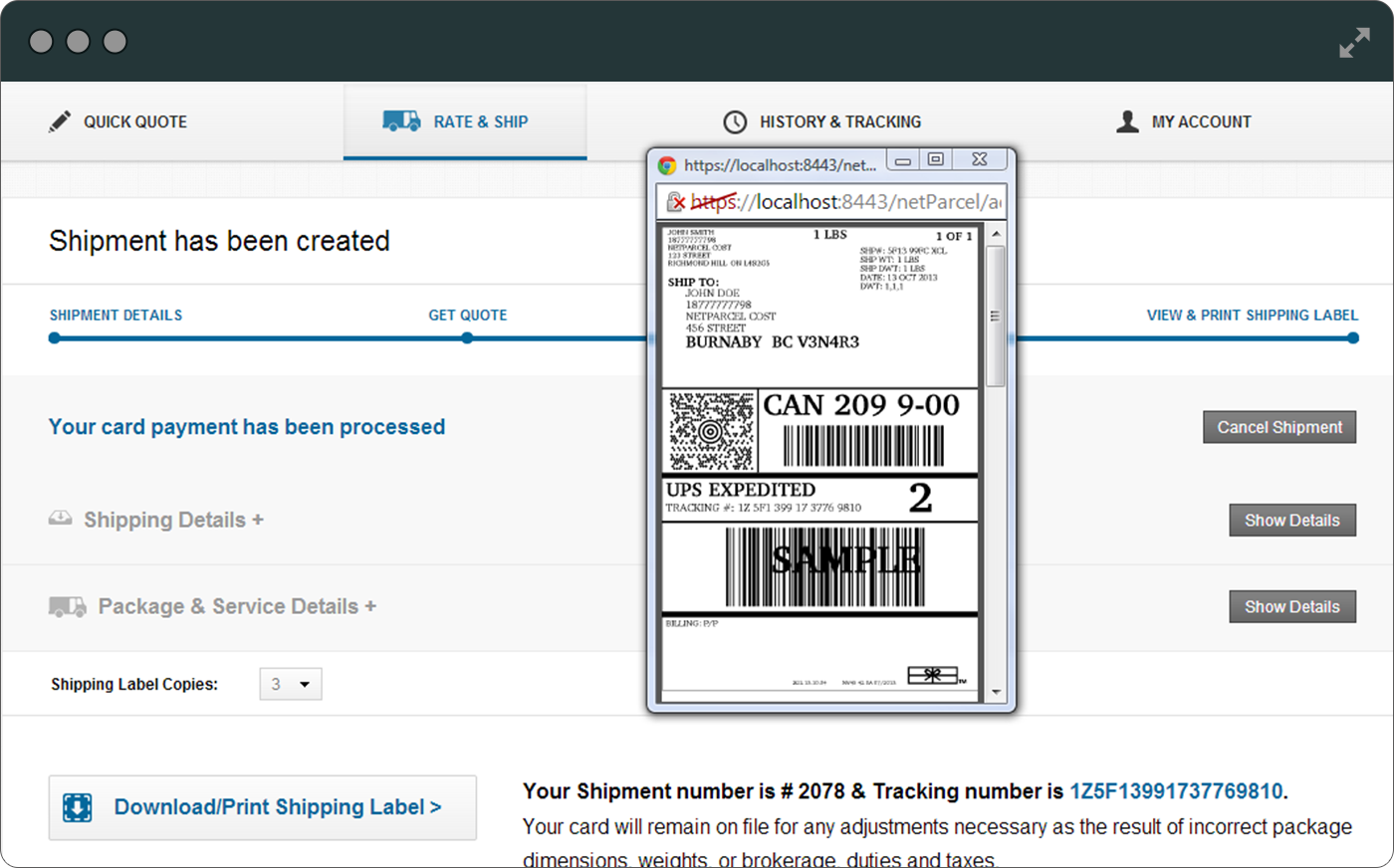1394x868 pixels.
Task: Click the Shipment Details progress dot
Action: point(55,338)
